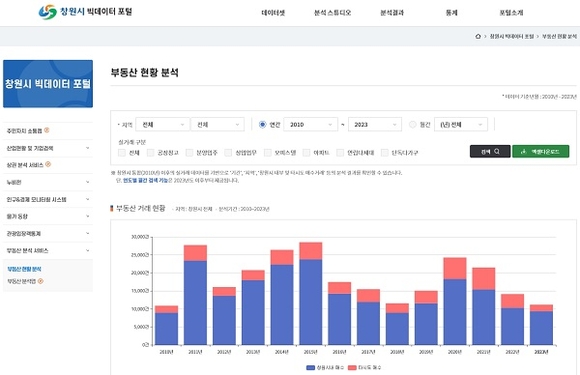
Task: Open external link icon beside 상권 분석 서비스
Action: tap(48, 164)
